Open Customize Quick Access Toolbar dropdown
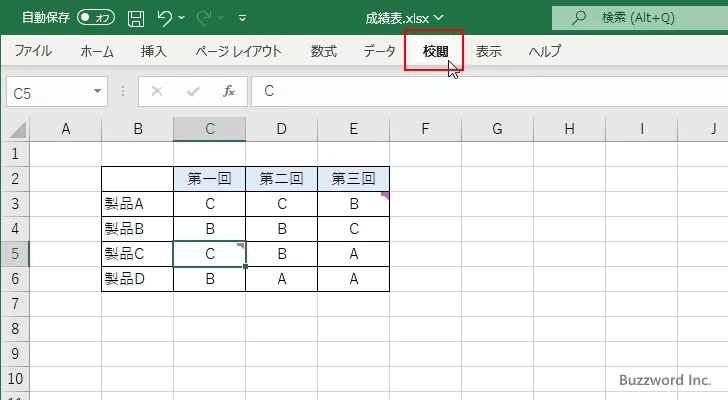Viewport: 728px width, 400px height. pos(242,18)
